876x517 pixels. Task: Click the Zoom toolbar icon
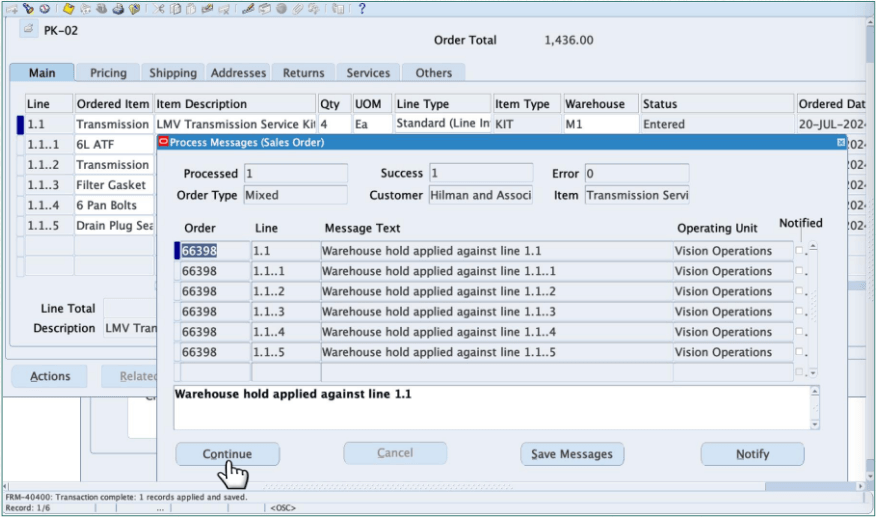click(x=265, y=9)
